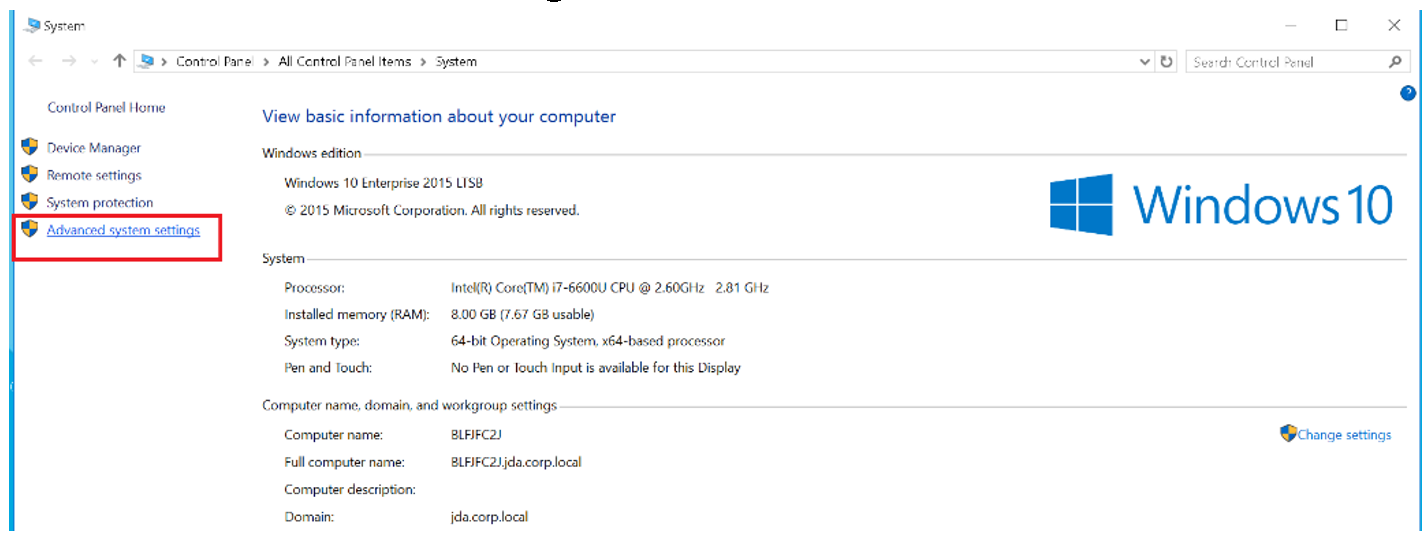Go to Control Panel Home

(x=106, y=107)
